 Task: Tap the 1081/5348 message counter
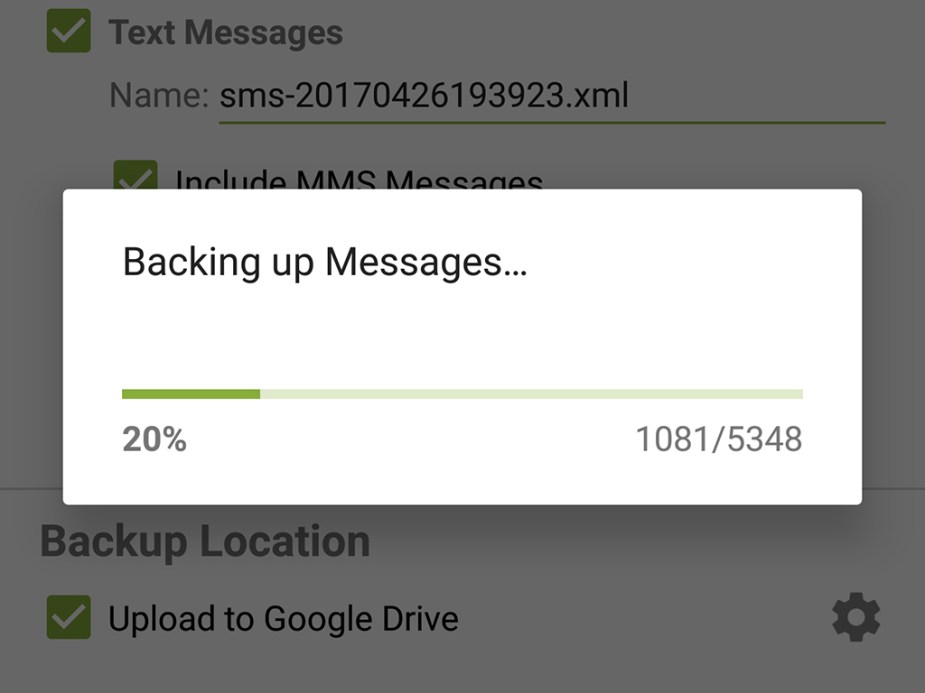pyautogui.click(x=719, y=439)
